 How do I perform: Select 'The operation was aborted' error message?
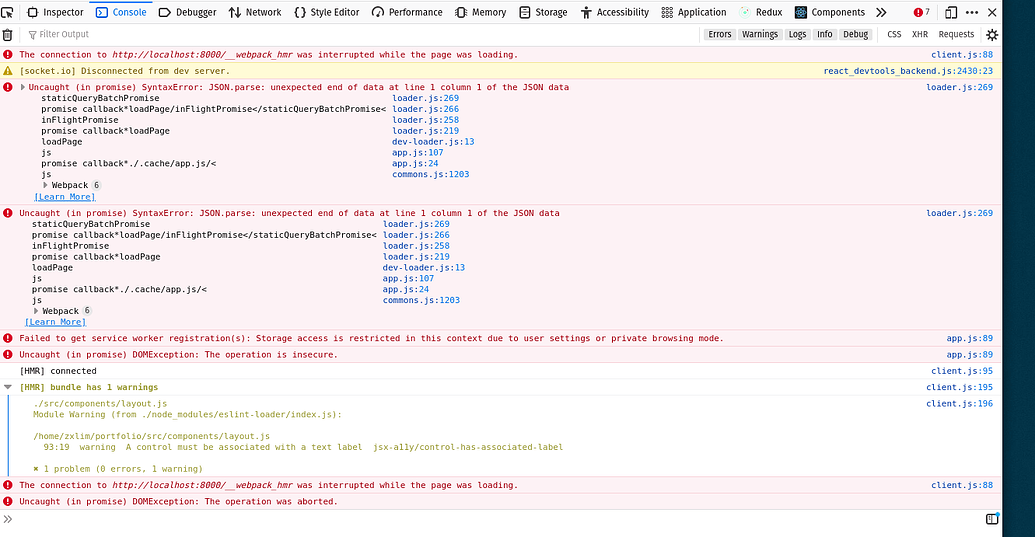tap(178, 501)
